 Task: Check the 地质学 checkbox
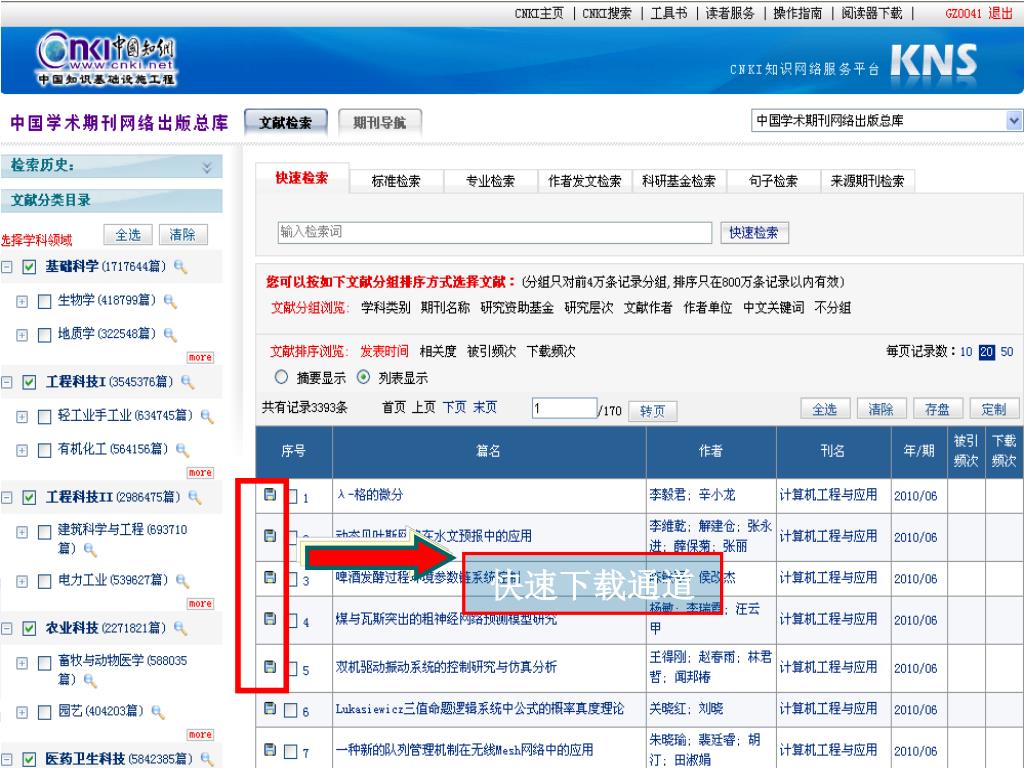pos(44,335)
